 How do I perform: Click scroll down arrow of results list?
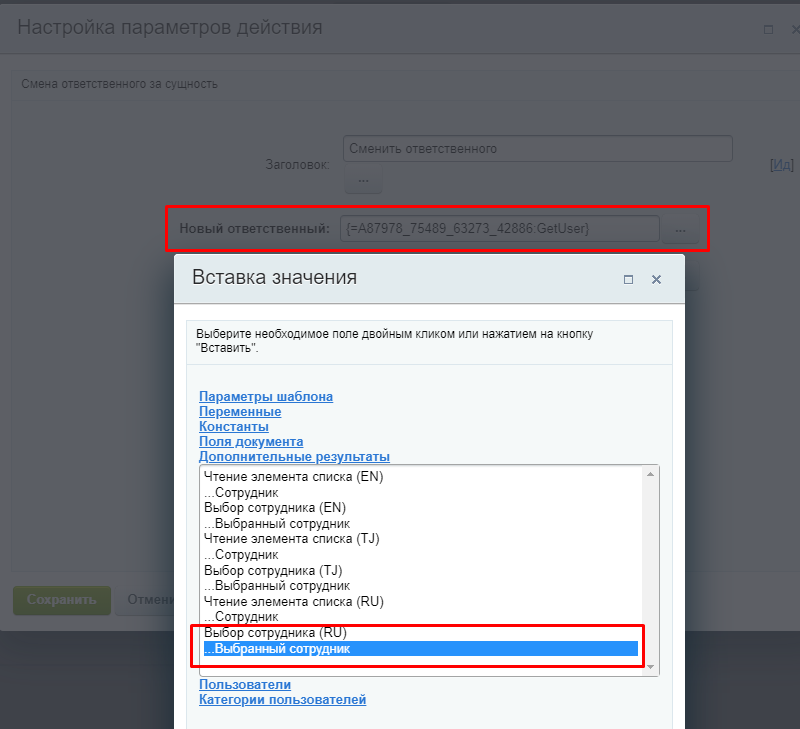point(651,667)
